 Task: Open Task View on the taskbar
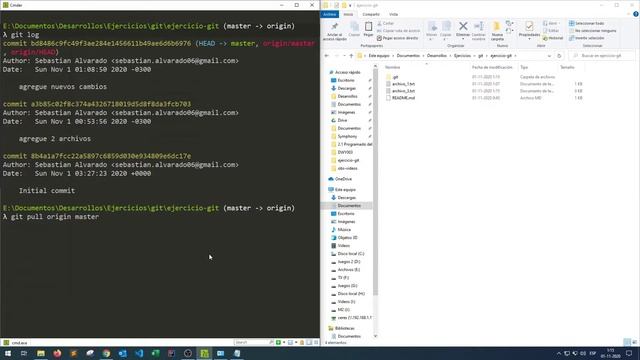[24, 353]
